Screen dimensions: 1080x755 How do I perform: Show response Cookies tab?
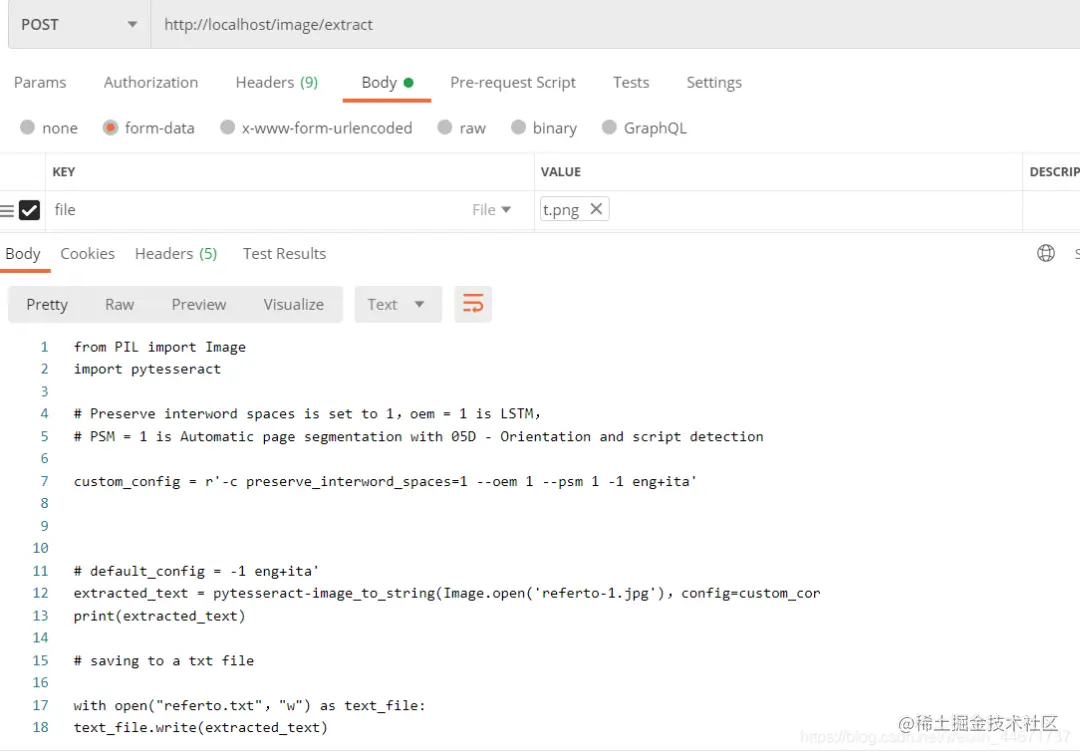tap(87, 254)
